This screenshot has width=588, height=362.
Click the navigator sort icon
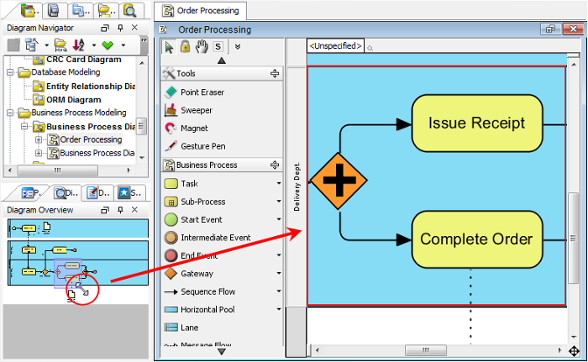pyautogui.click(x=78, y=45)
